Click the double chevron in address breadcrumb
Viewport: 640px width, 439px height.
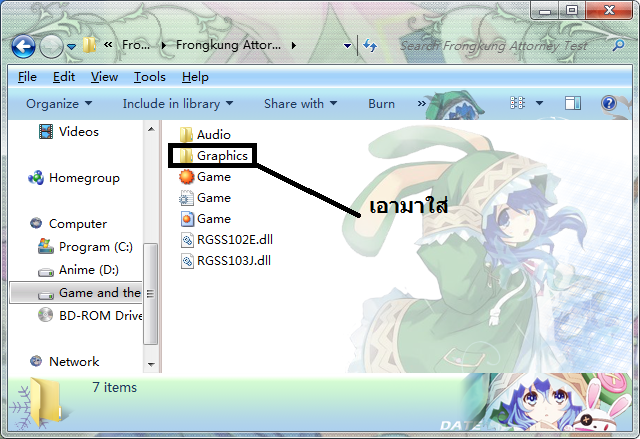[108, 44]
